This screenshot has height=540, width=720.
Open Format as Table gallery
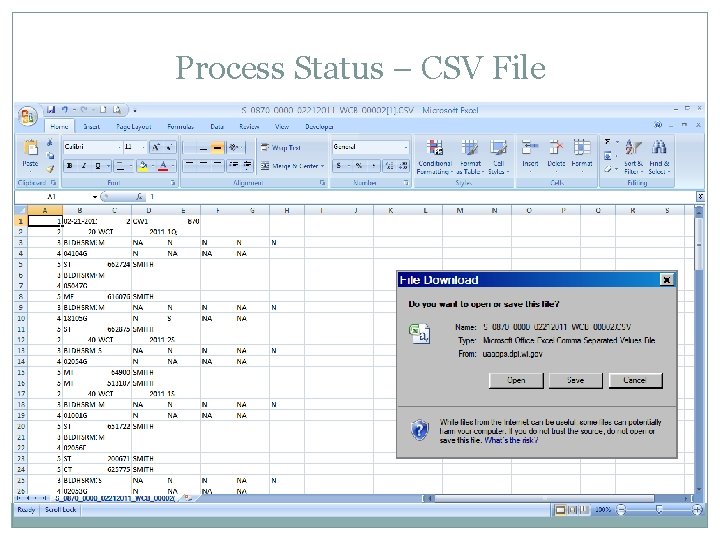[x=470, y=157]
